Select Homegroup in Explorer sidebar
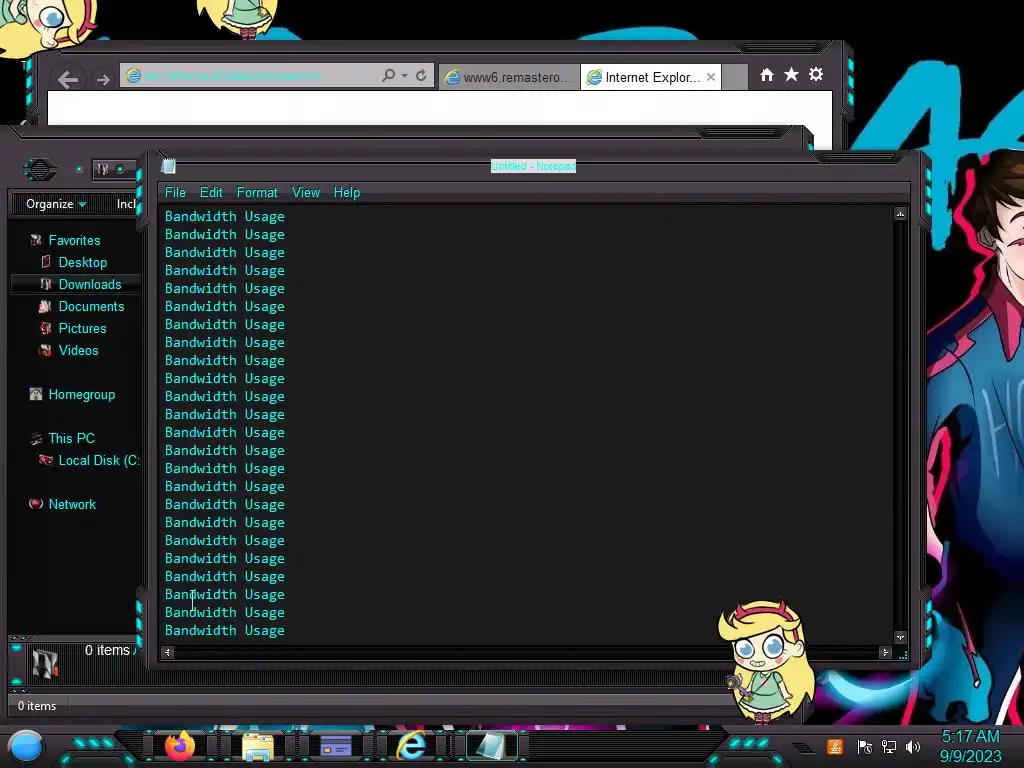This screenshot has height=768, width=1024. 82,394
